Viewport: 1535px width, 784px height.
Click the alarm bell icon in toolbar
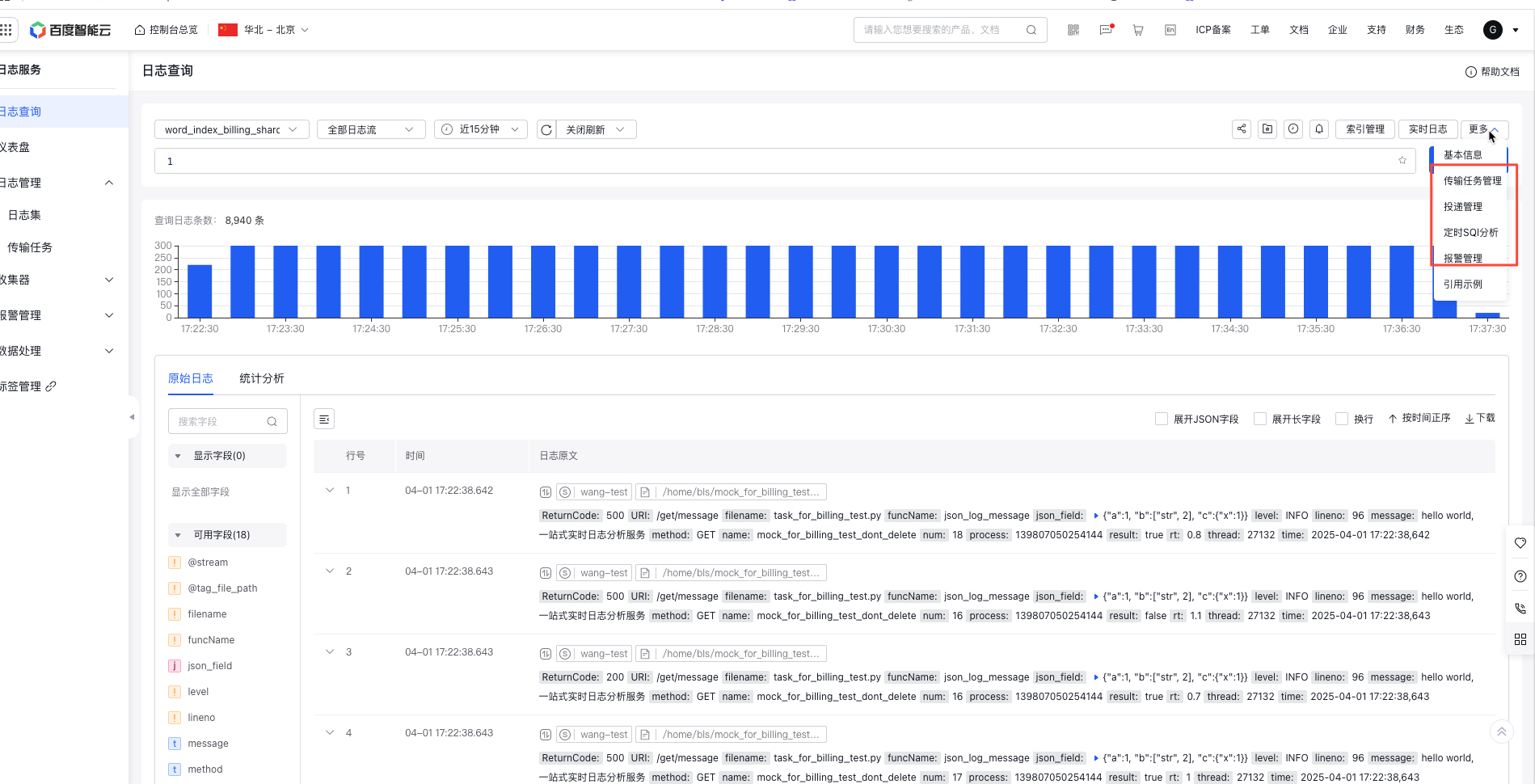point(1319,129)
